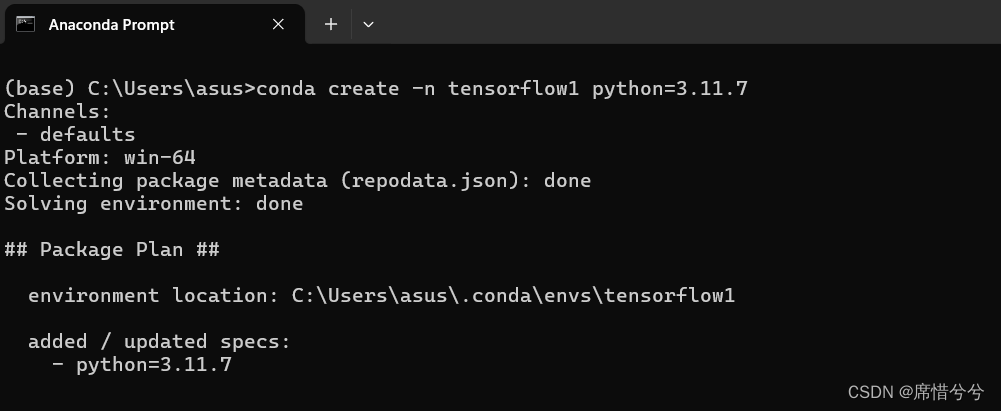Close the Anaconda Prompt tab

click(278, 24)
